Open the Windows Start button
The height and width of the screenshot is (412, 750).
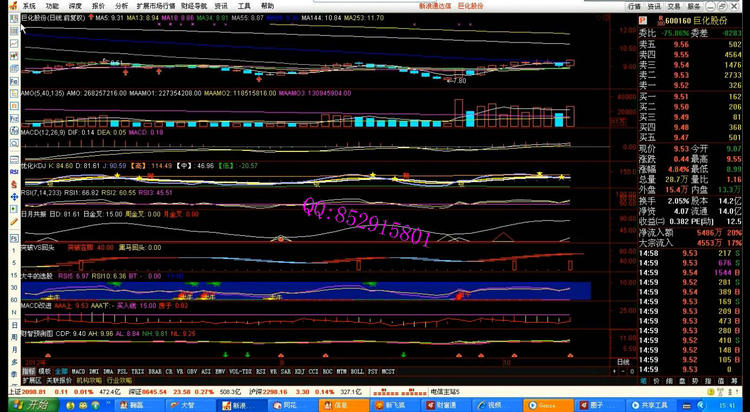click(x=32, y=406)
